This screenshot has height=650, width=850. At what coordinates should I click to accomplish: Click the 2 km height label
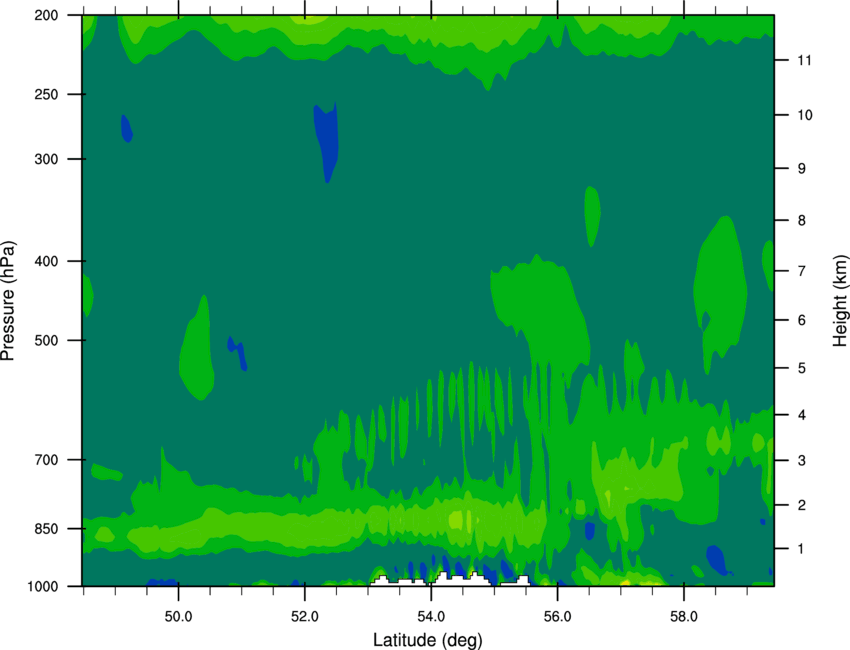[801, 505]
